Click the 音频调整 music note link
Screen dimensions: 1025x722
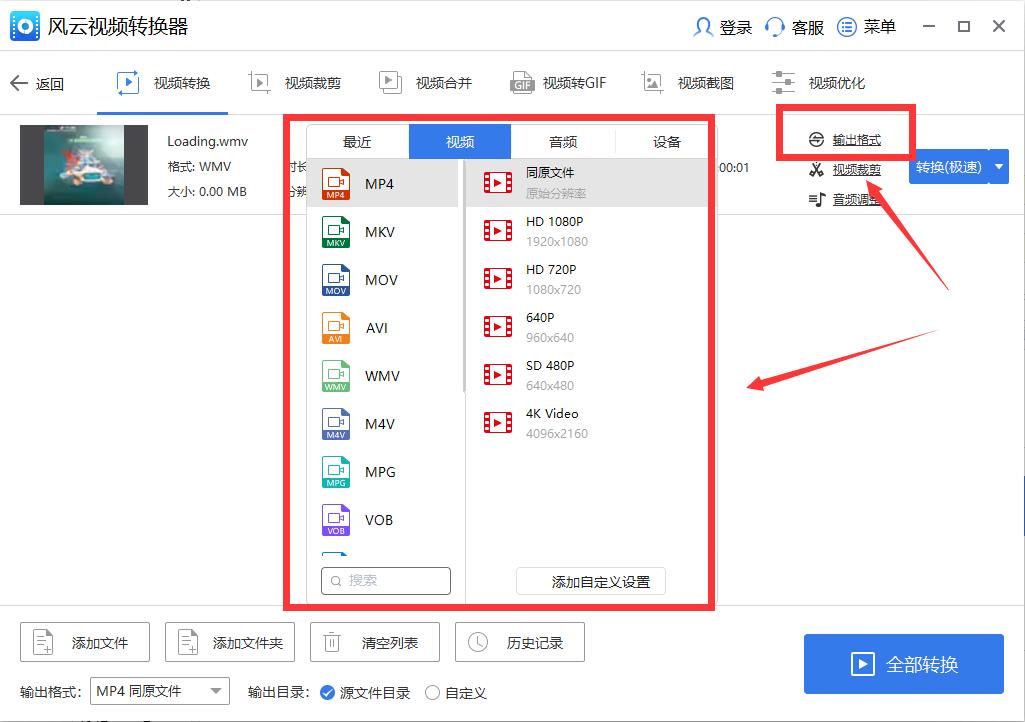point(855,199)
